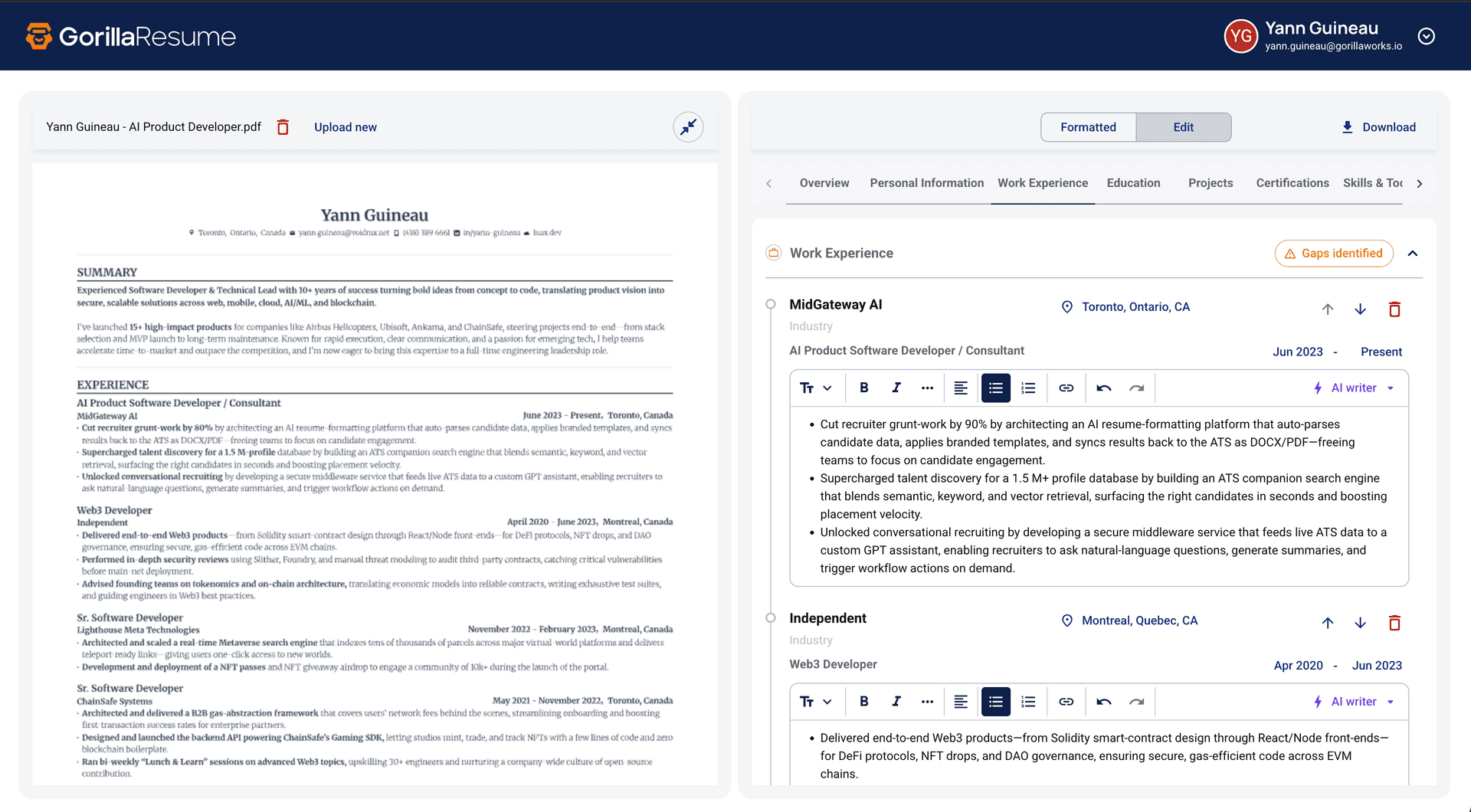Screen dimensions: 1471x812
Task: Insert a hyperlink in the MidGateway AI description
Action: coord(1066,388)
